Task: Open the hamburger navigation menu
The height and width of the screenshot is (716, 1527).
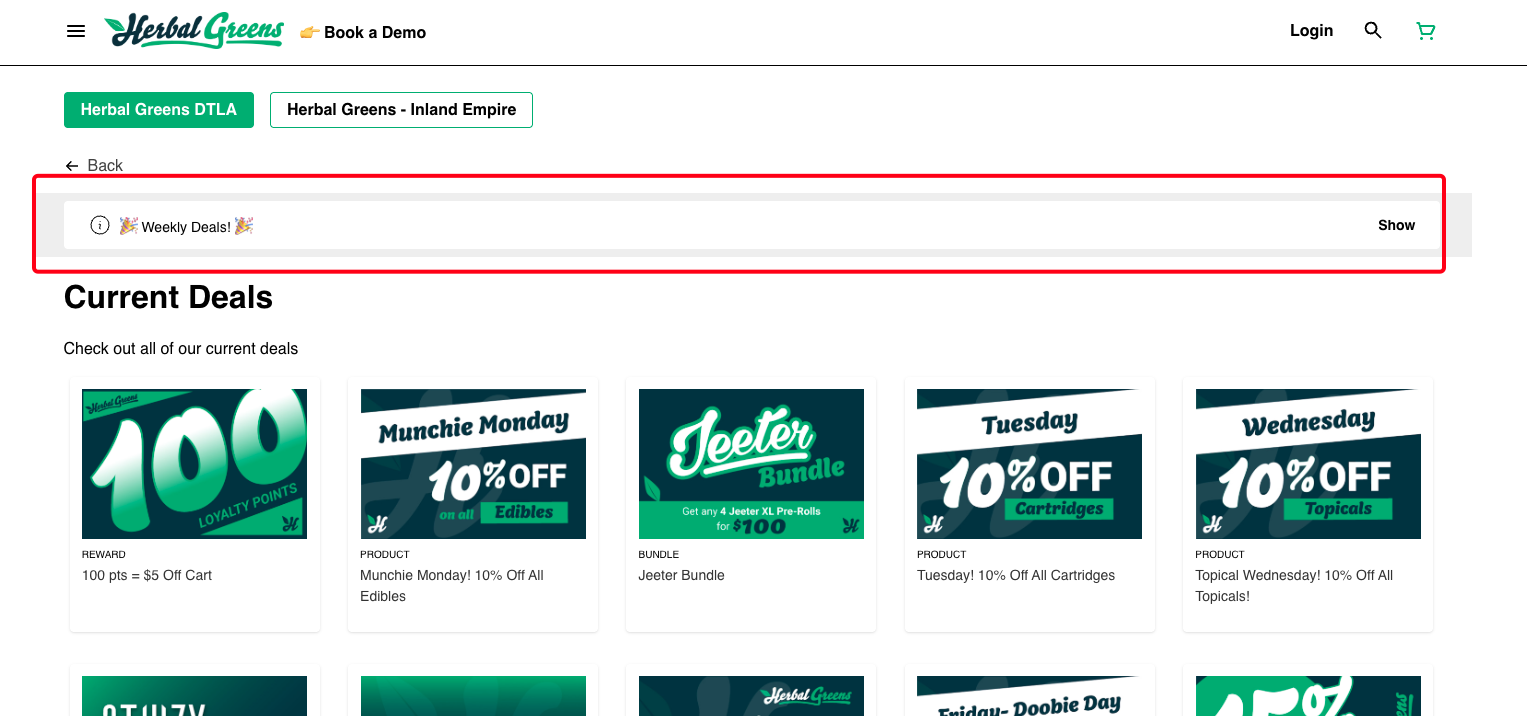Action: tap(76, 32)
